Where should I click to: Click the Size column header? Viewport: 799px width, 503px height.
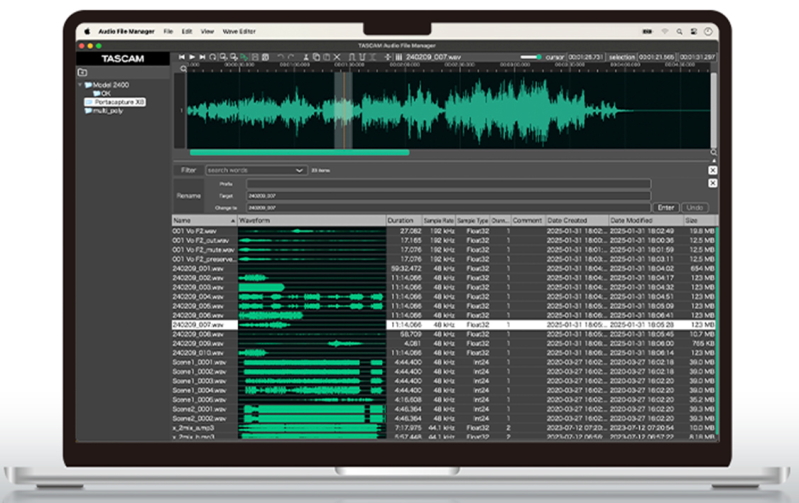coord(700,221)
